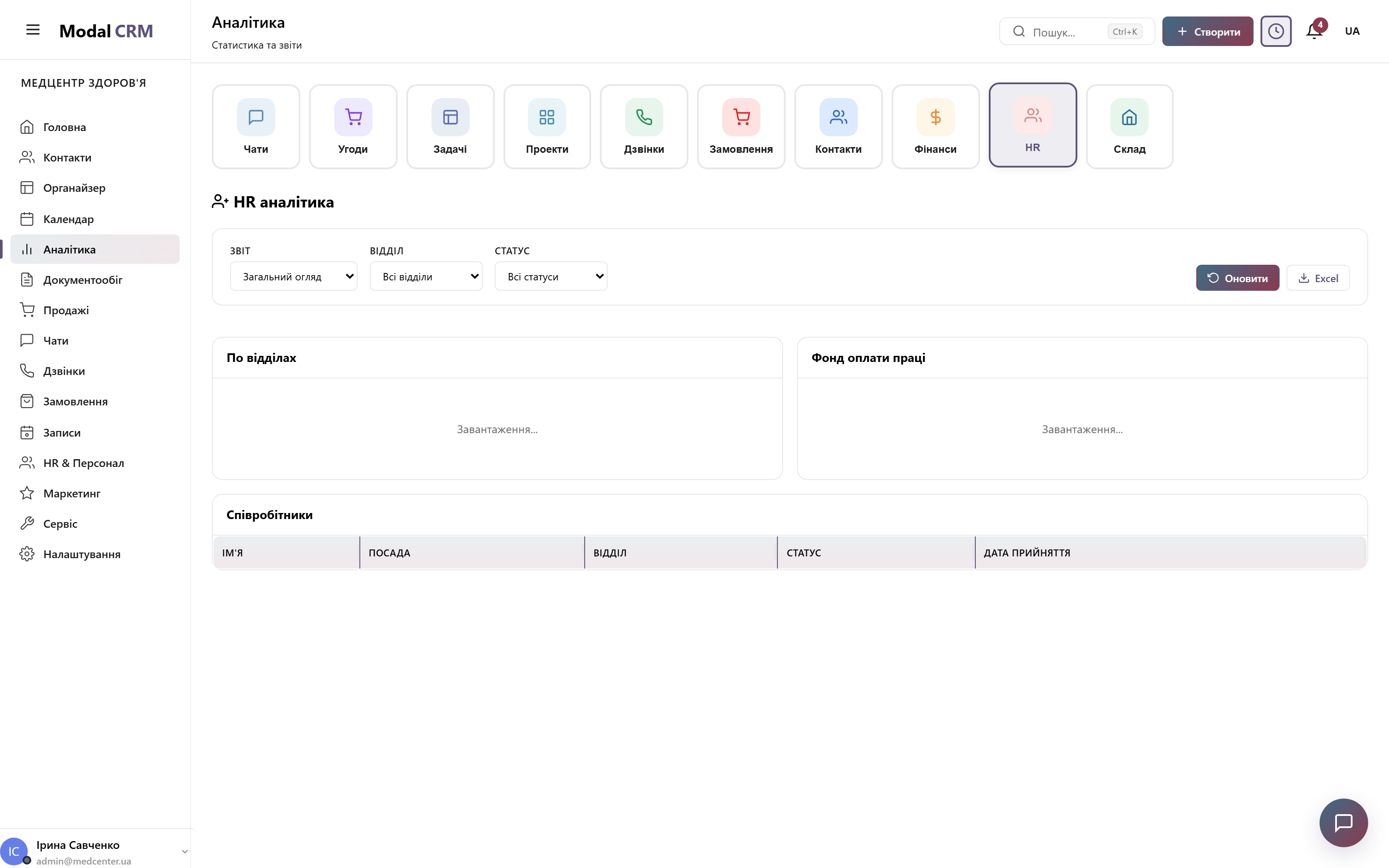The image size is (1389, 868).
Task: Open the Звіт dropdown Загальний огляд
Action: tap(294, 276)
